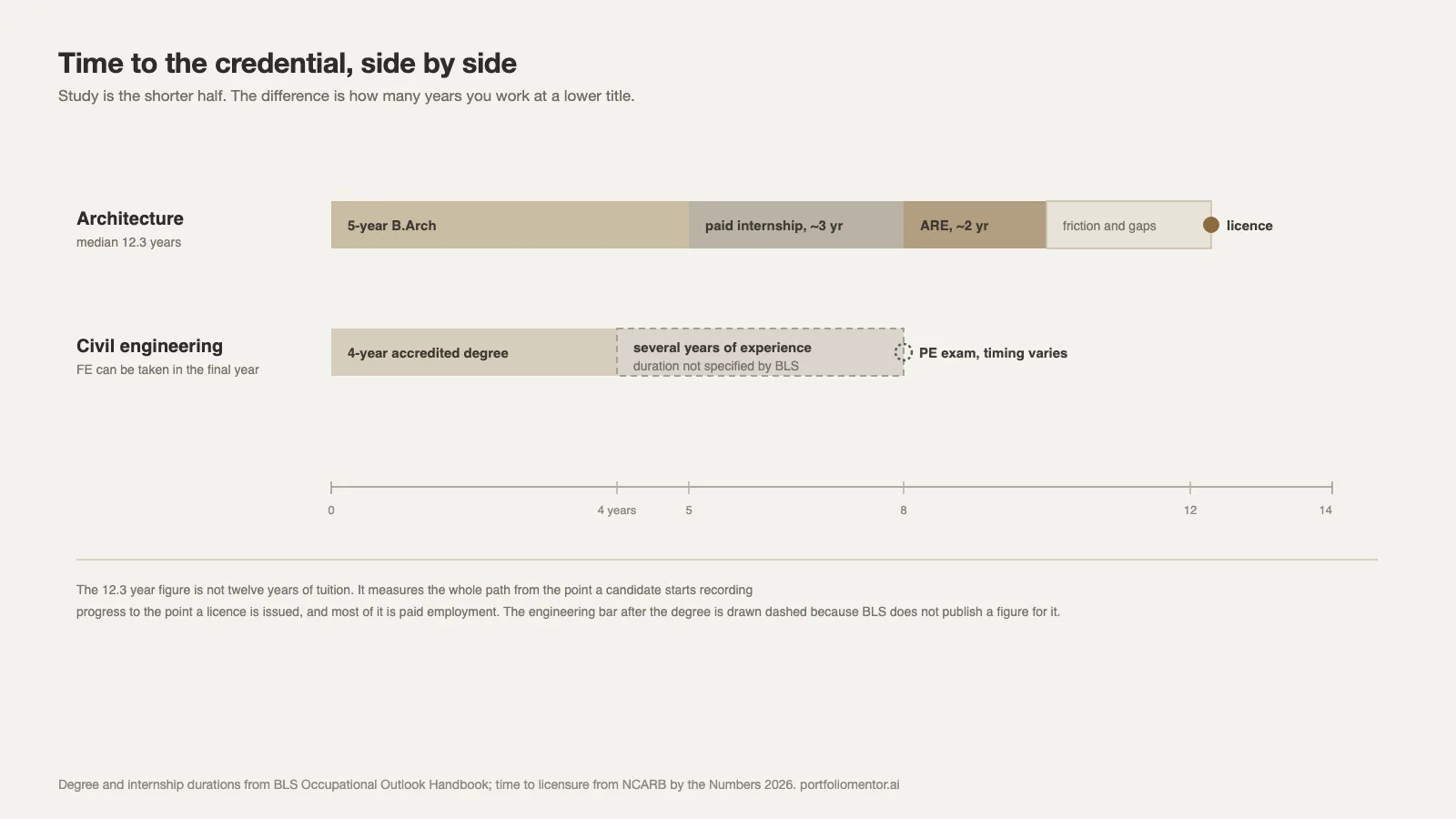Image resolution: width=1456 pixels, height=819 pixels.
Task: Click the dashed PE exam circle marker
Action: click(x=903, y=352)
